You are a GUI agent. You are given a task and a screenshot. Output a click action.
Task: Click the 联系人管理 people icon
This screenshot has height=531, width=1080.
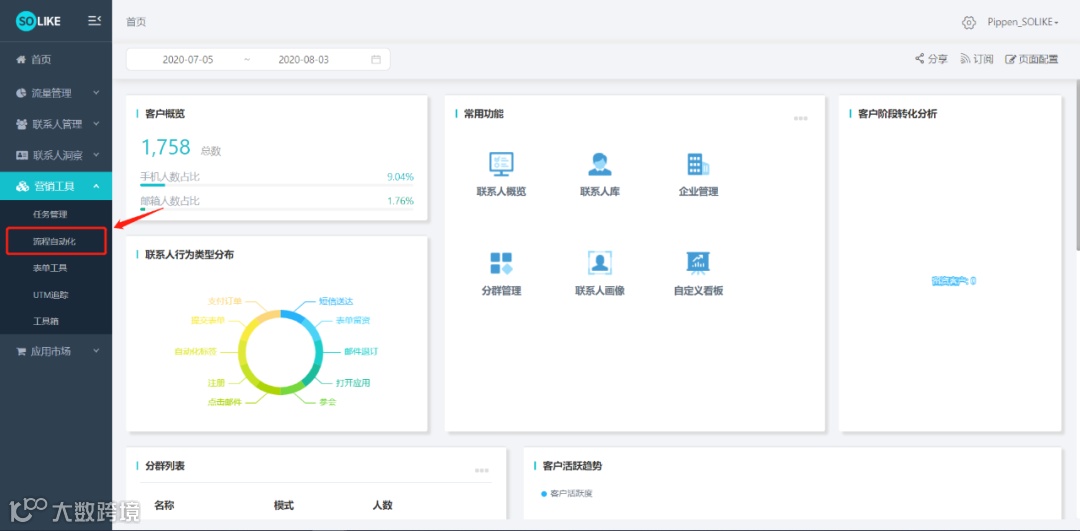click(x=22, y=124)
